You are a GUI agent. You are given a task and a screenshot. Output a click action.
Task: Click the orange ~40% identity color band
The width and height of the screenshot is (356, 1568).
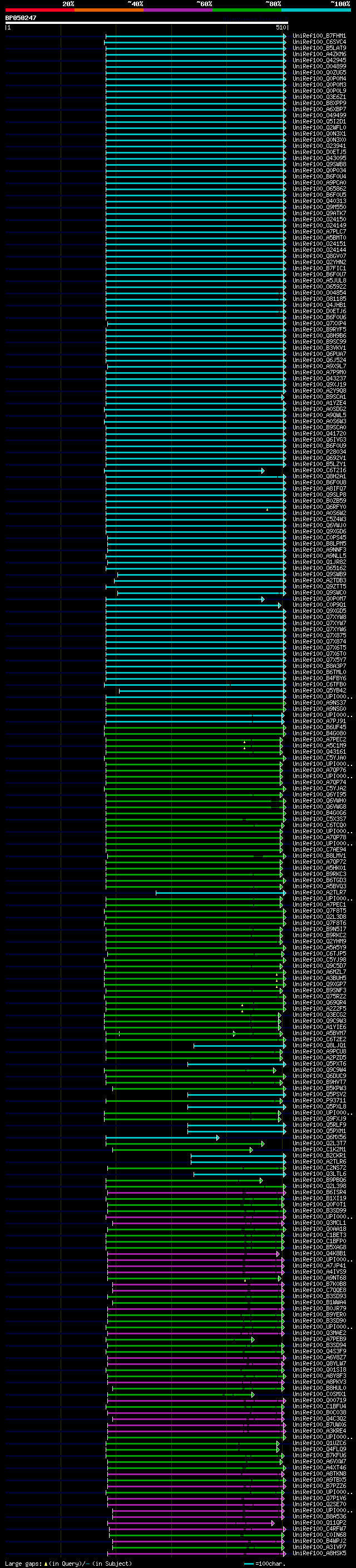coord(109,10)
